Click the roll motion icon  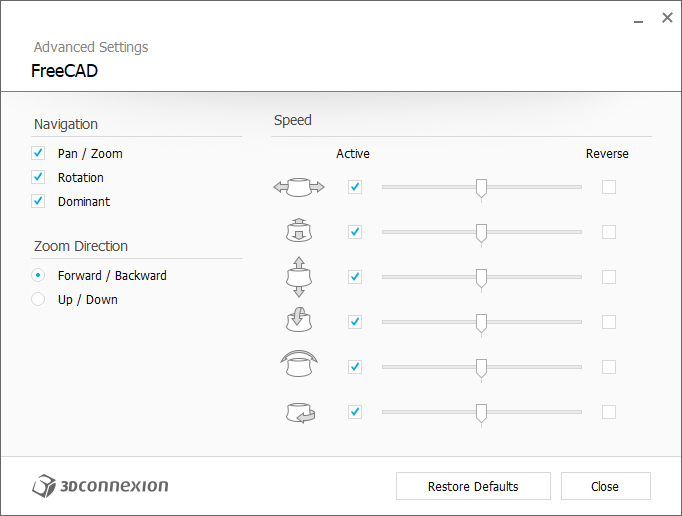click(299, 364)
